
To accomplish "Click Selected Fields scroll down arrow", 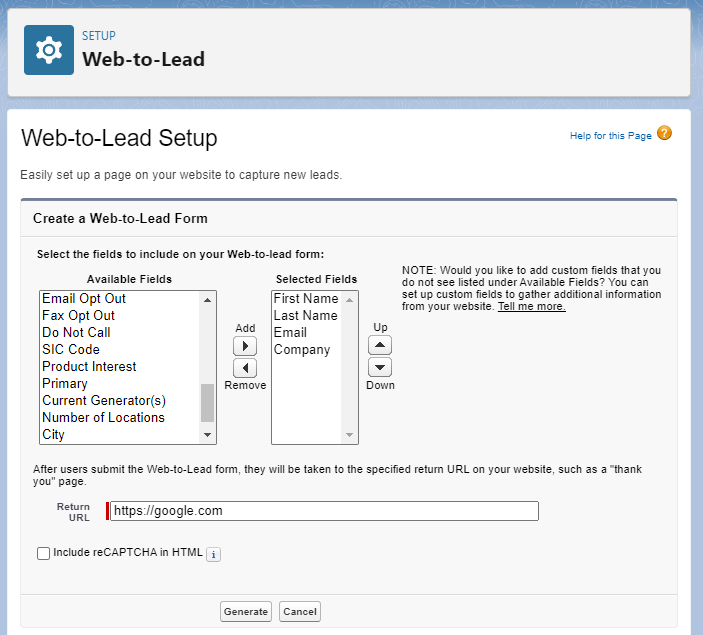I will click(349, 435).
